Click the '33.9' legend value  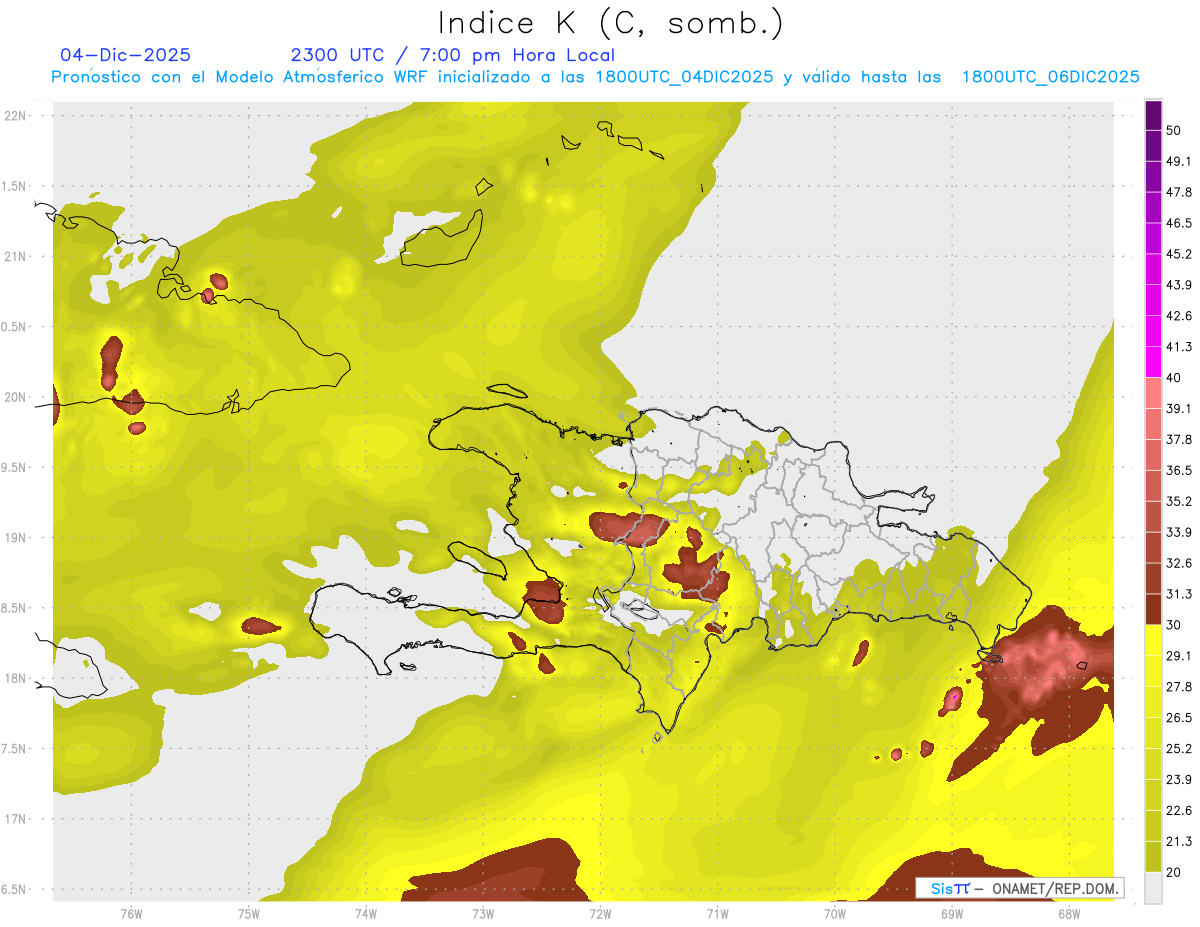pyautogui.click(x=1180, y=532)
